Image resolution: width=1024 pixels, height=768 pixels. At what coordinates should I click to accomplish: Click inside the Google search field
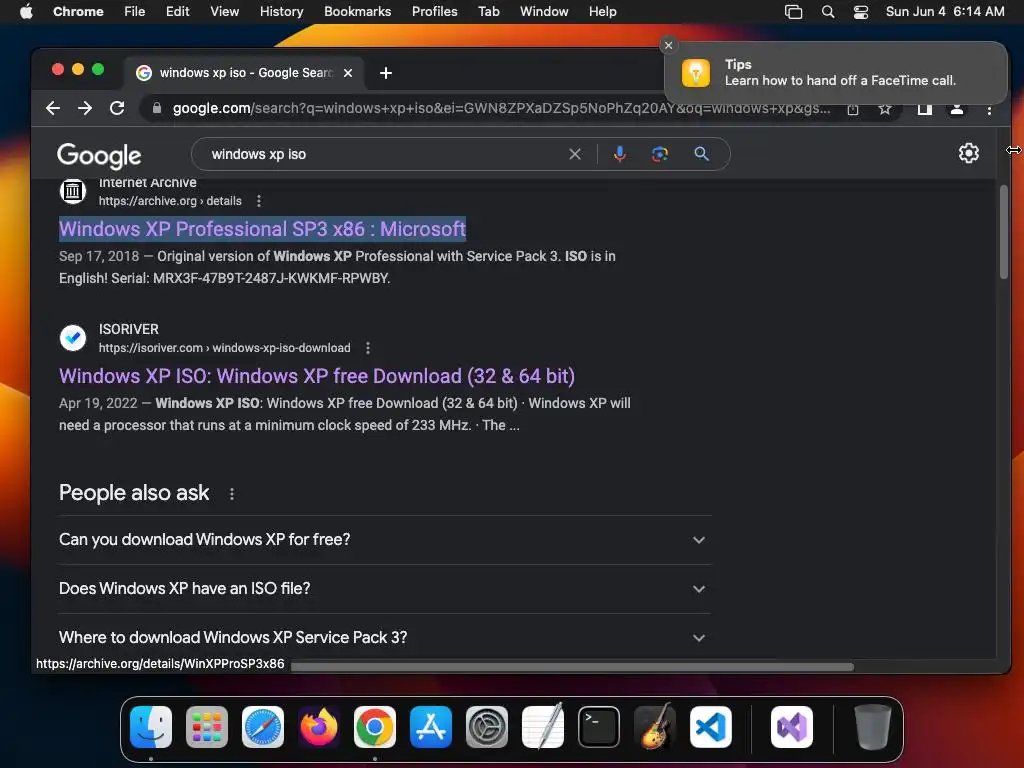point(385,154)
